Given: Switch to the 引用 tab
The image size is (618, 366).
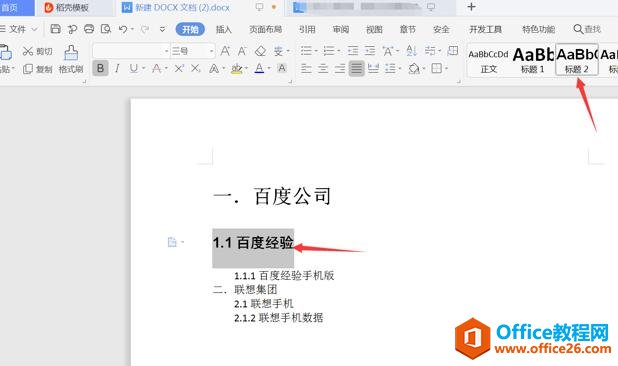Looking at the screenshot, I should click(307, 29).
